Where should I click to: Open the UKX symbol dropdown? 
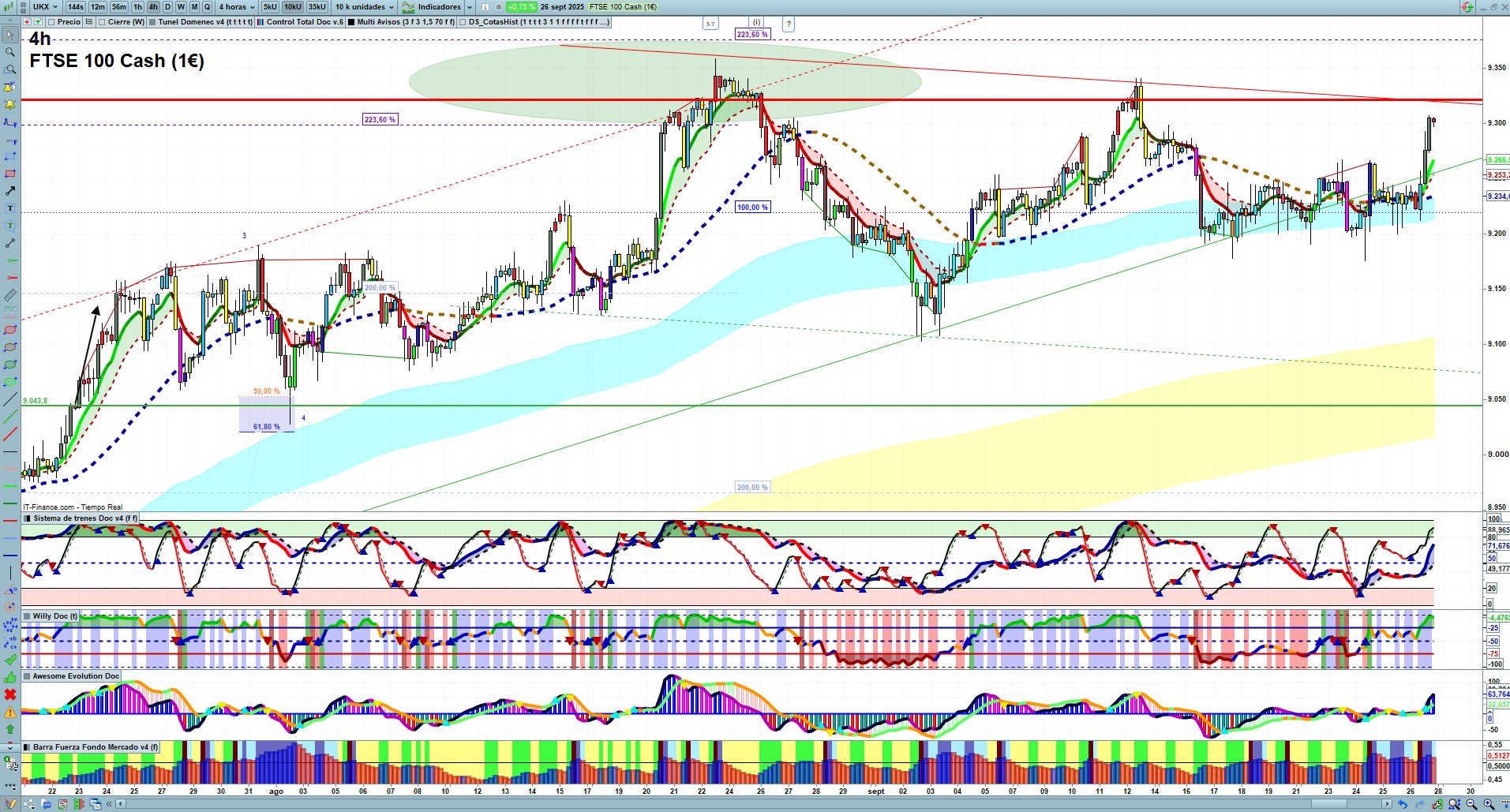point(45,7)
